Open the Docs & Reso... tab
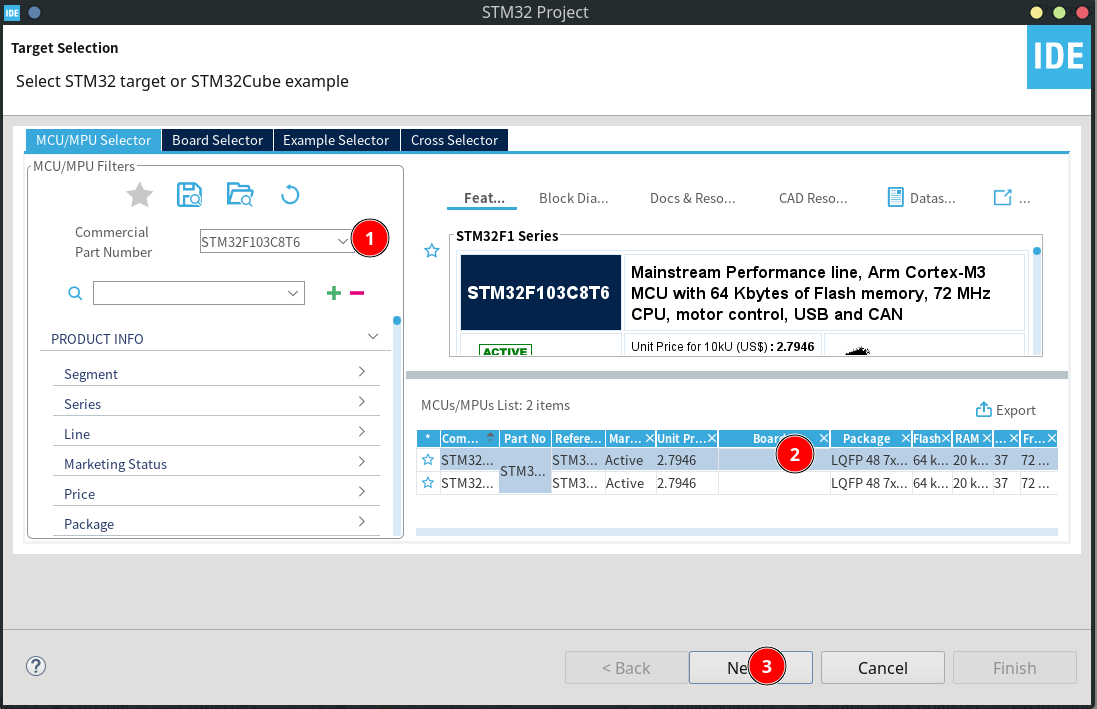The image size is (1097, 709). 693,198
